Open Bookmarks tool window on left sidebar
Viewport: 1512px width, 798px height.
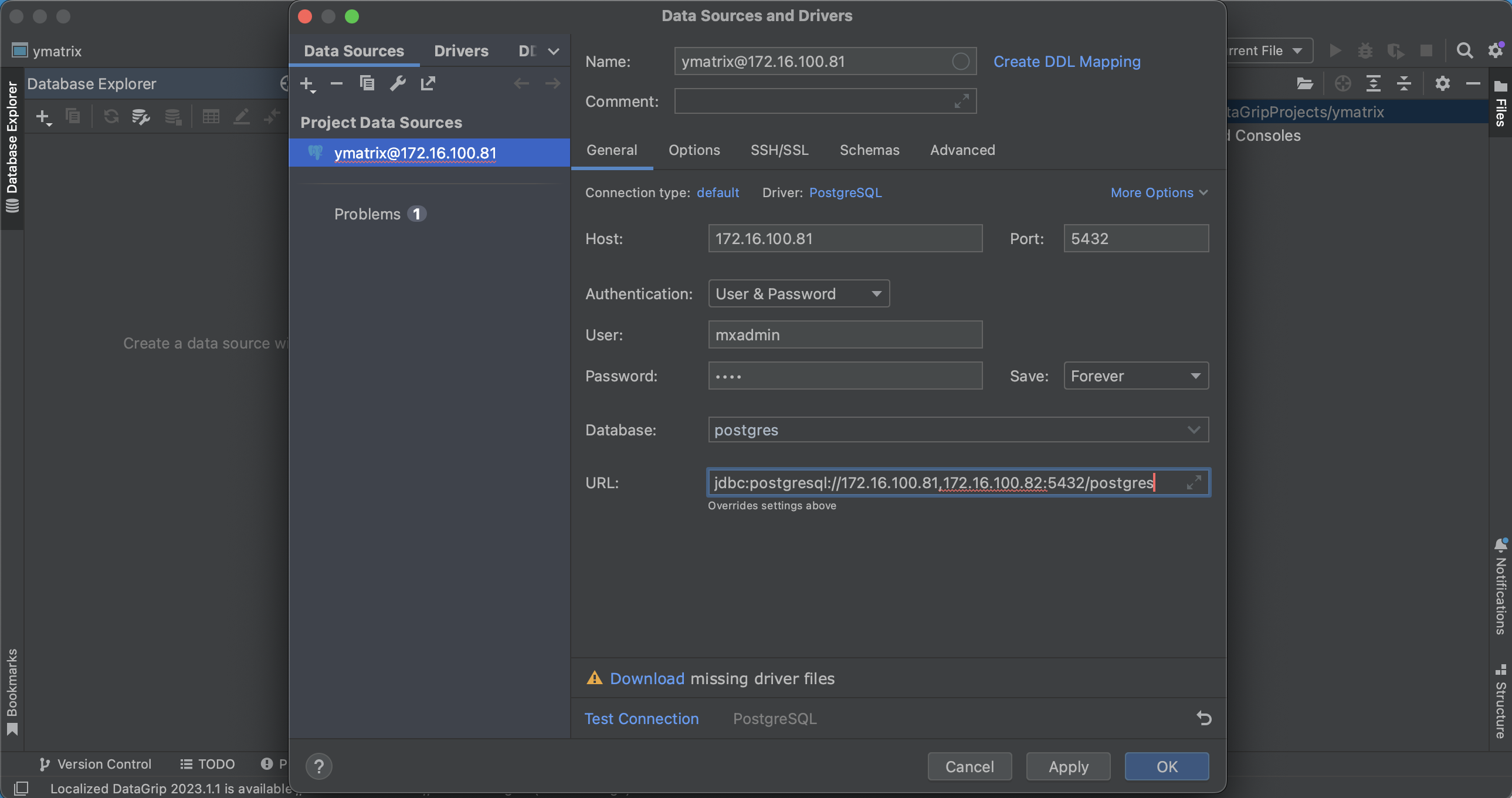coord(12,691)
